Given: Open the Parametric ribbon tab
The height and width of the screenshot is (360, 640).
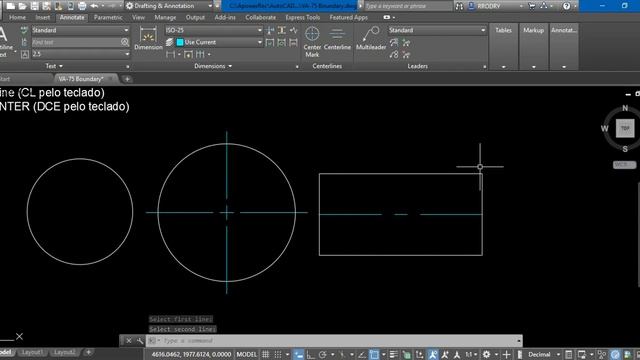Looking at the screenshot, I should coord(108,18).
